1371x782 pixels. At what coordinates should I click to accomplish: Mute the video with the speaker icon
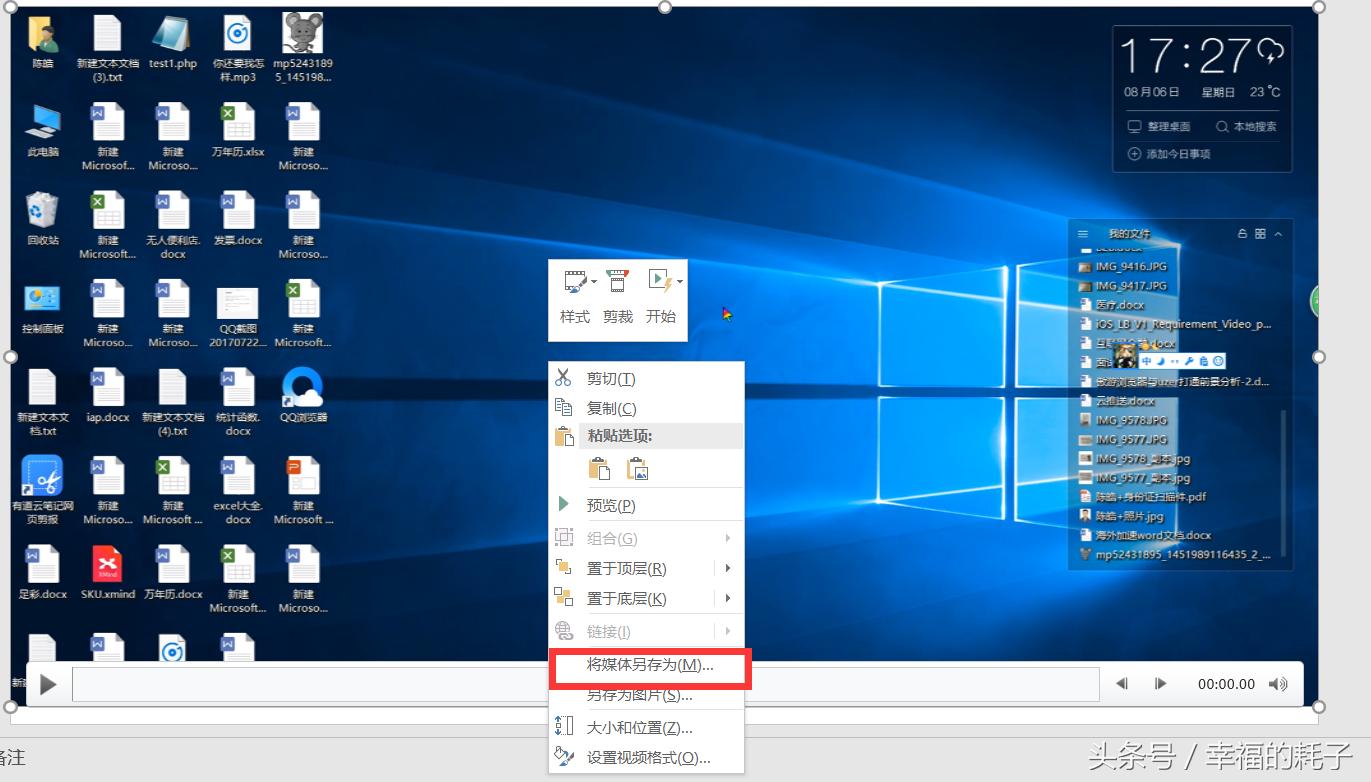click(1278, 684)
